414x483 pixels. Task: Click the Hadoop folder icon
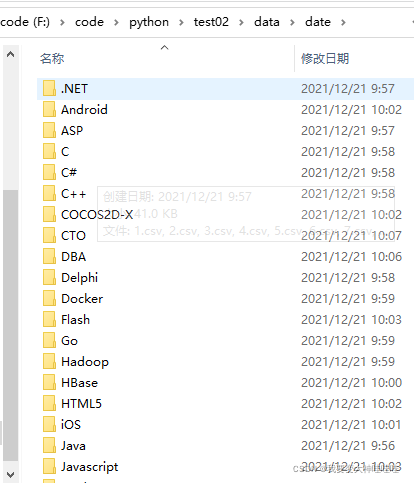[49, 361]
